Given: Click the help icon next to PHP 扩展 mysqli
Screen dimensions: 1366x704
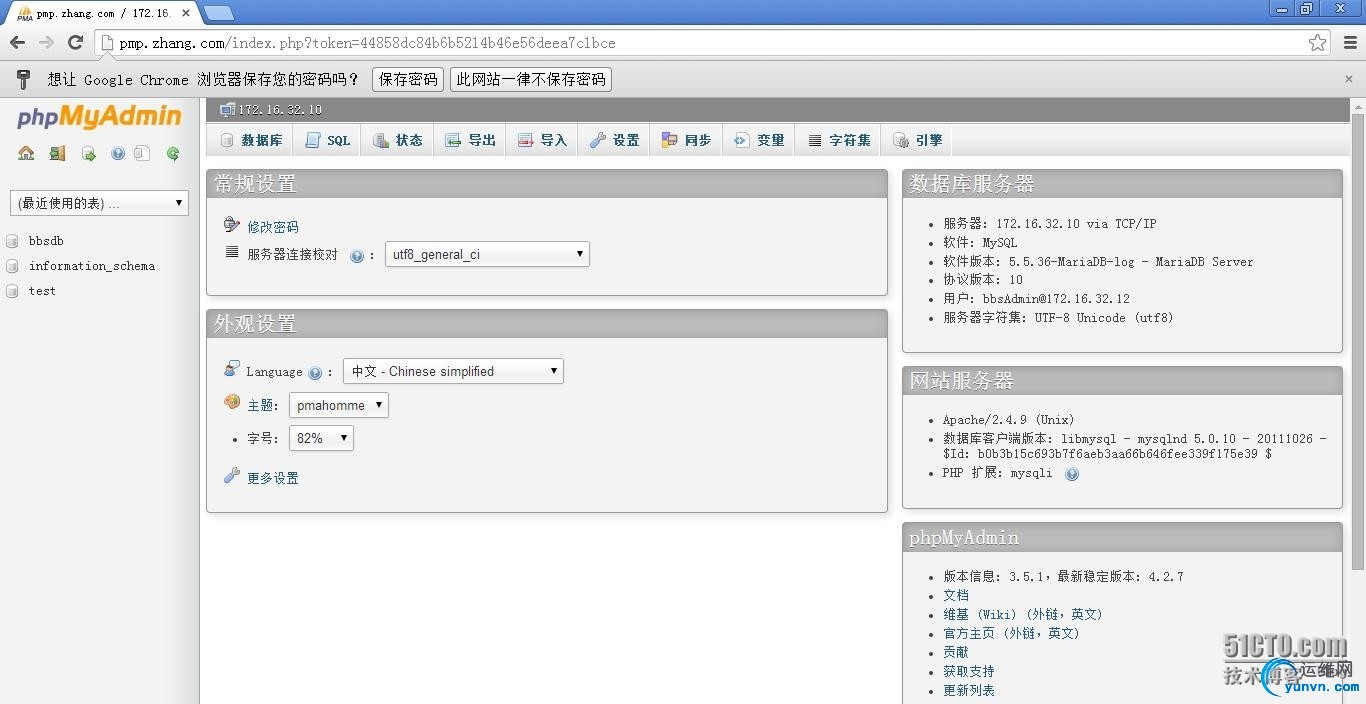Looking at the screenshot, I should (1072, 474).
